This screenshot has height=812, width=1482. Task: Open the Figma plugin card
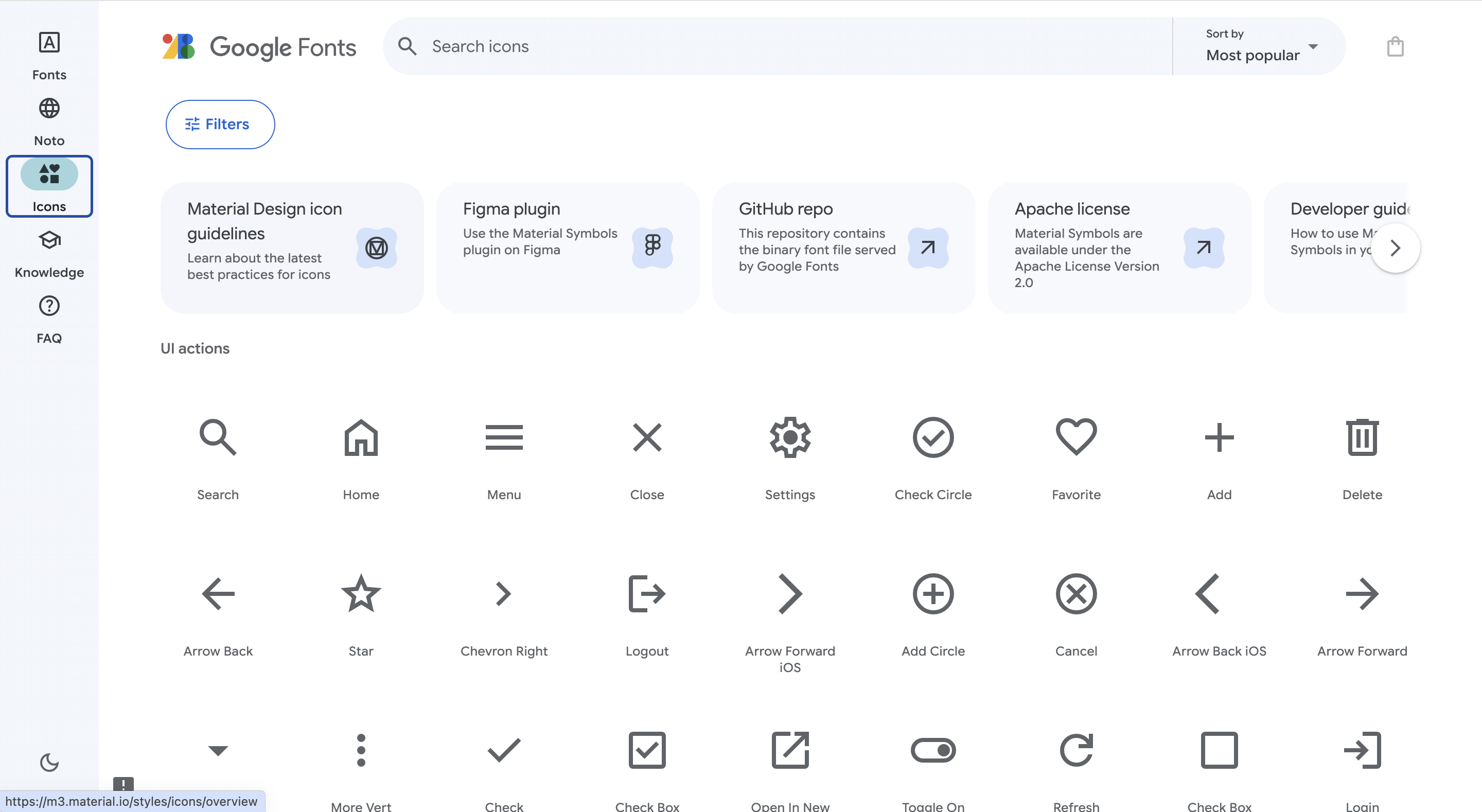(x=567, y=248)
